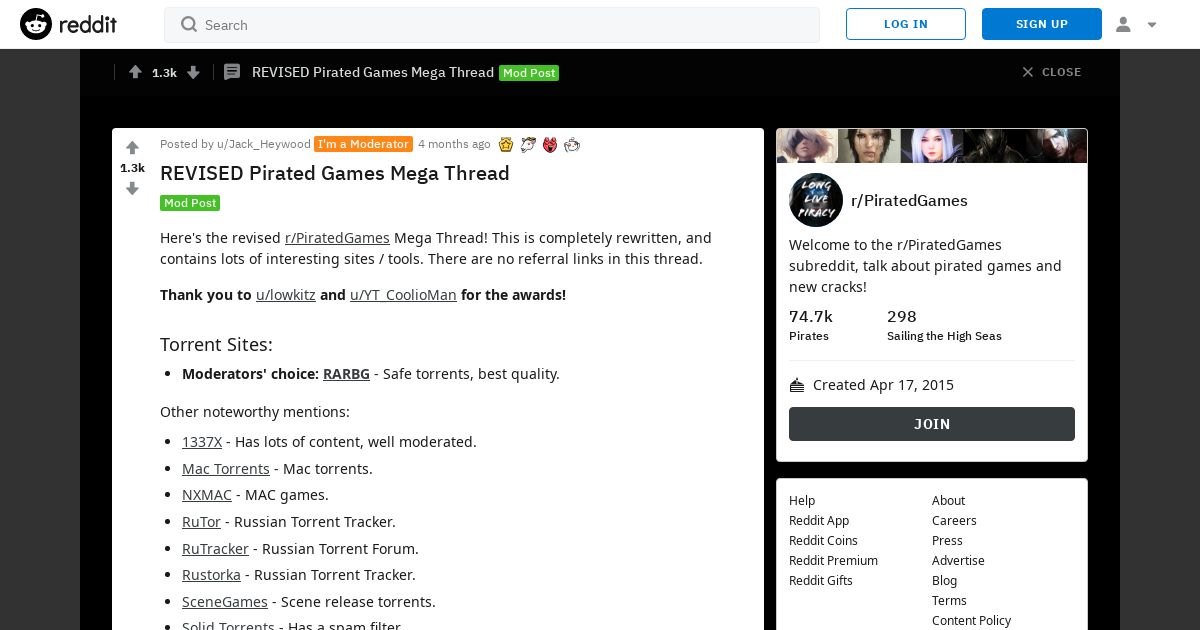The width and height of the screenshot is (1200, 630).
Task: Click the JOIN community button
Action: pos(932,424)
